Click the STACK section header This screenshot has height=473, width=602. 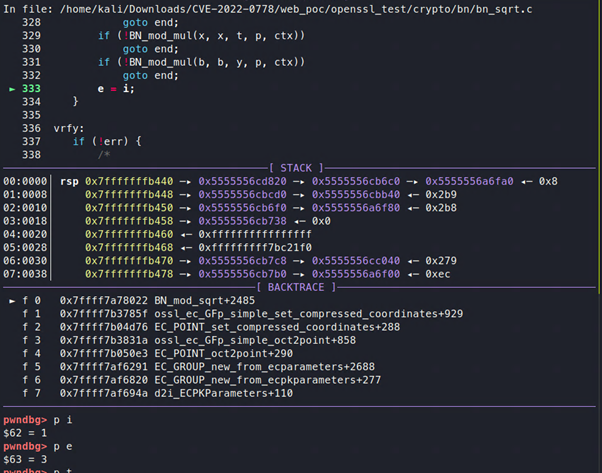pyautogui.click(x=296, y=168)
